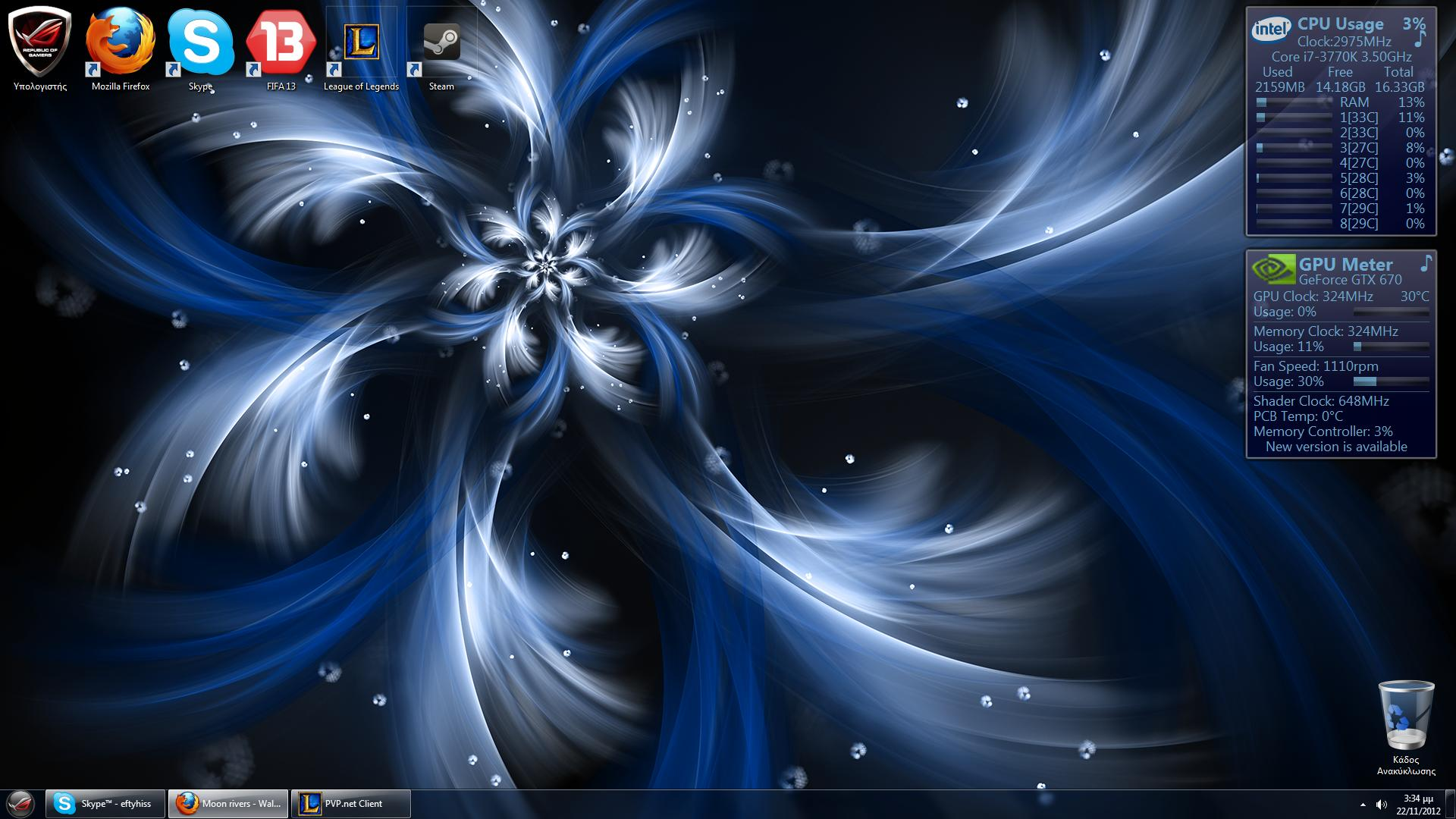
Task: Click the Intel logo in CPU gadget
Action: tap(1271, 30)
